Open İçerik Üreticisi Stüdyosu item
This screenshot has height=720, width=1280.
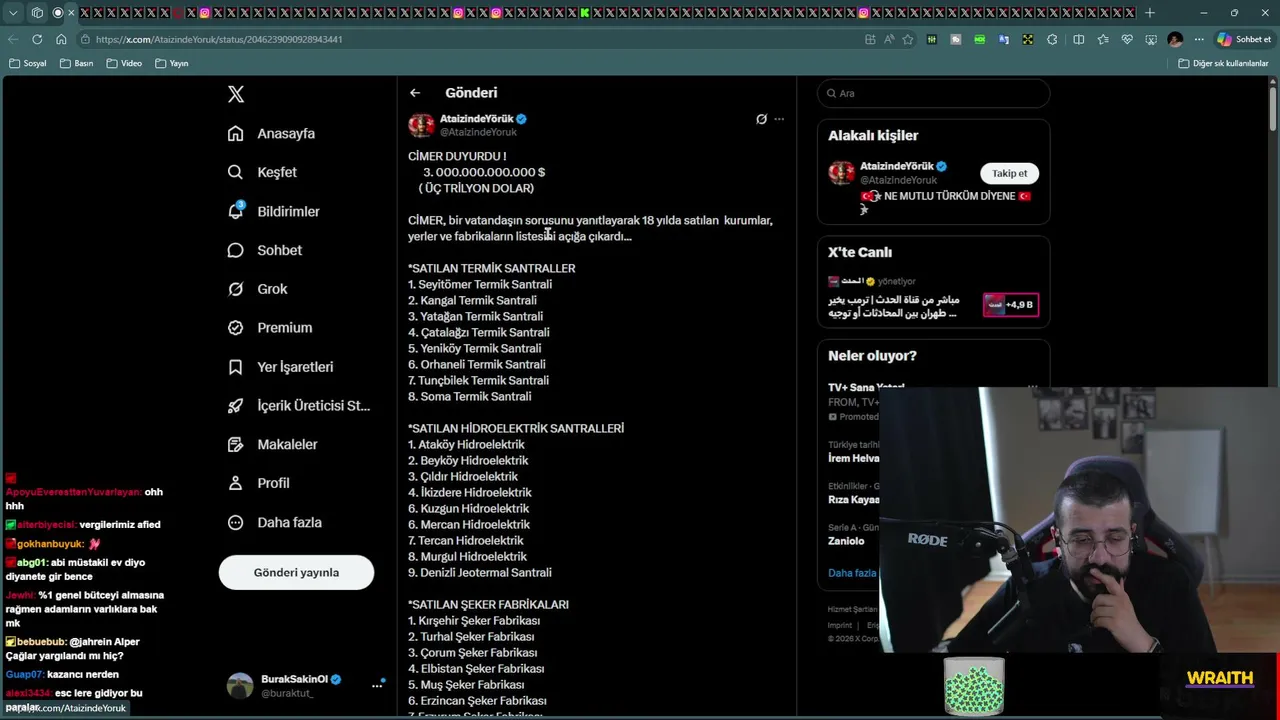298,405
